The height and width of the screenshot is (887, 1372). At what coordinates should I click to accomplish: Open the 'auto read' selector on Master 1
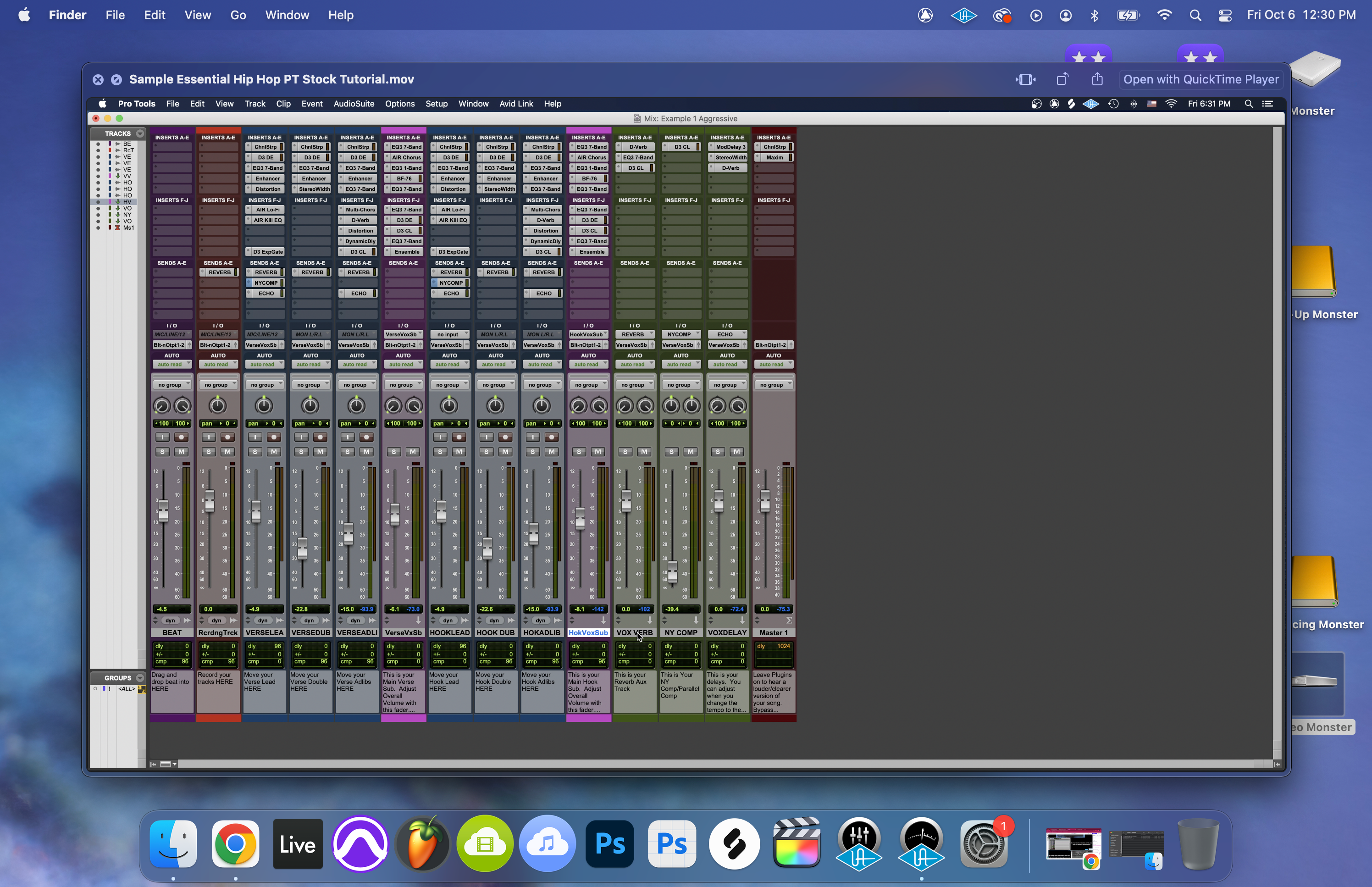(x=773, y=365)
